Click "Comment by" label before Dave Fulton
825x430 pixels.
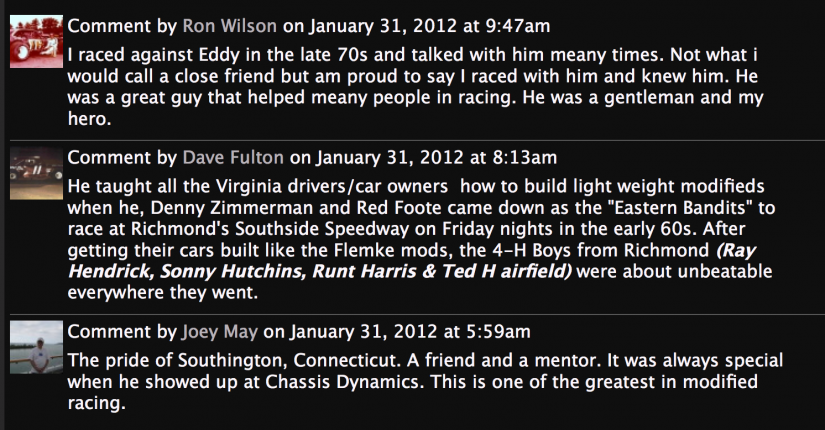[122, 157]
